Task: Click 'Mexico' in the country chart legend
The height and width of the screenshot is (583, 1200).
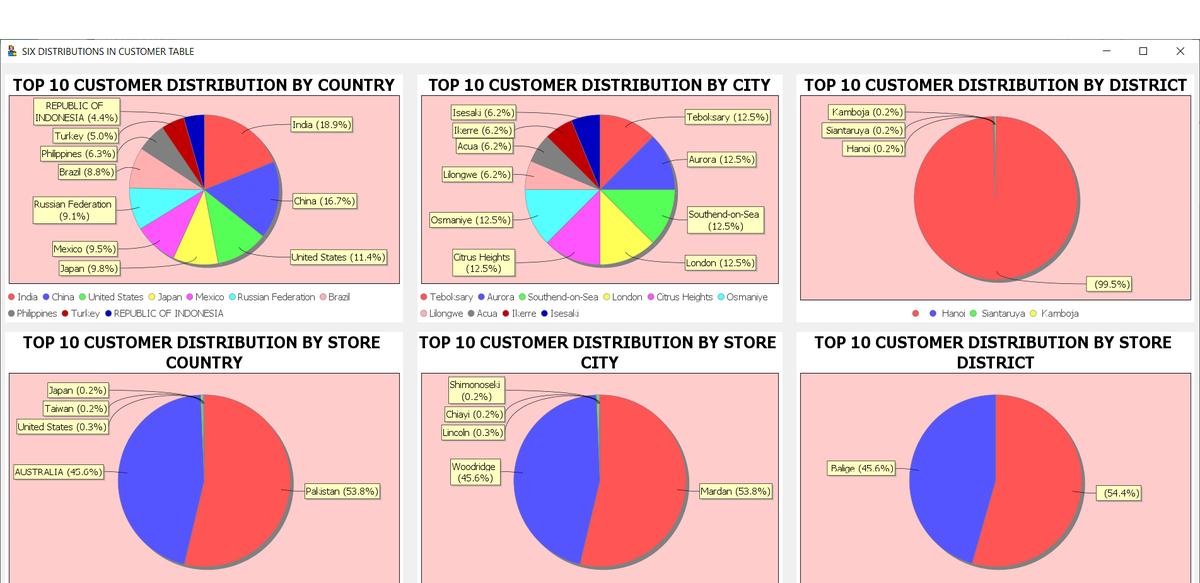Action: click(x=209, y=297)
